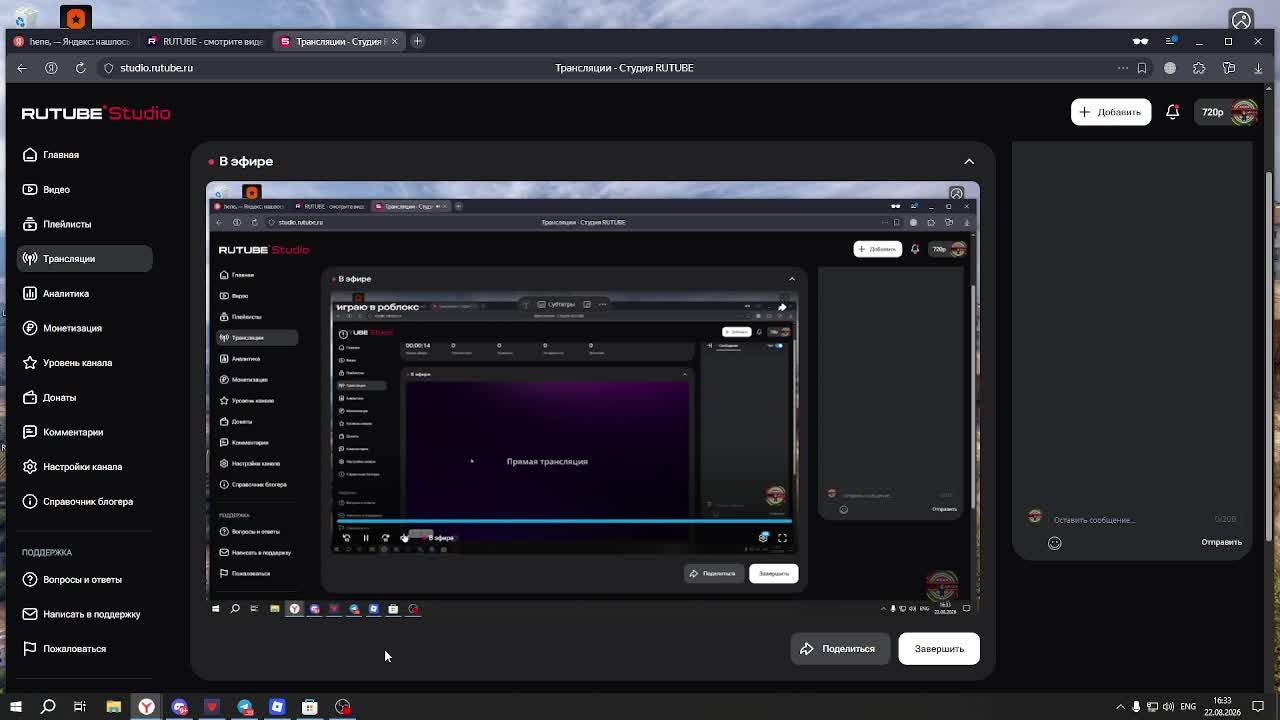This screenshot has width=1280, height=720.
Task: Open the volume control in system tray
Action: click(x=1168, y=707)
